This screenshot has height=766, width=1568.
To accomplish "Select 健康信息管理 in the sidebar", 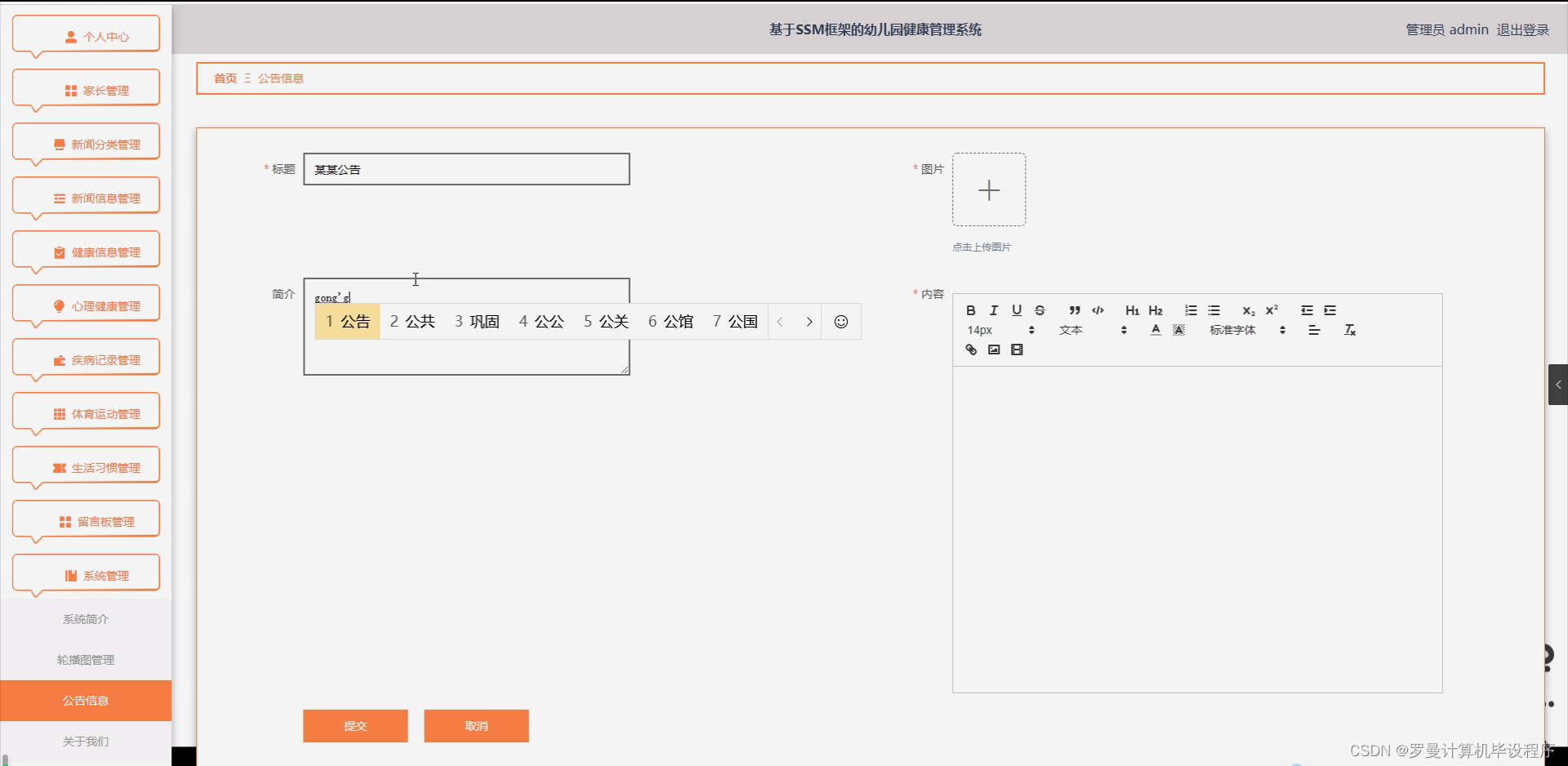I will [85, 251].
